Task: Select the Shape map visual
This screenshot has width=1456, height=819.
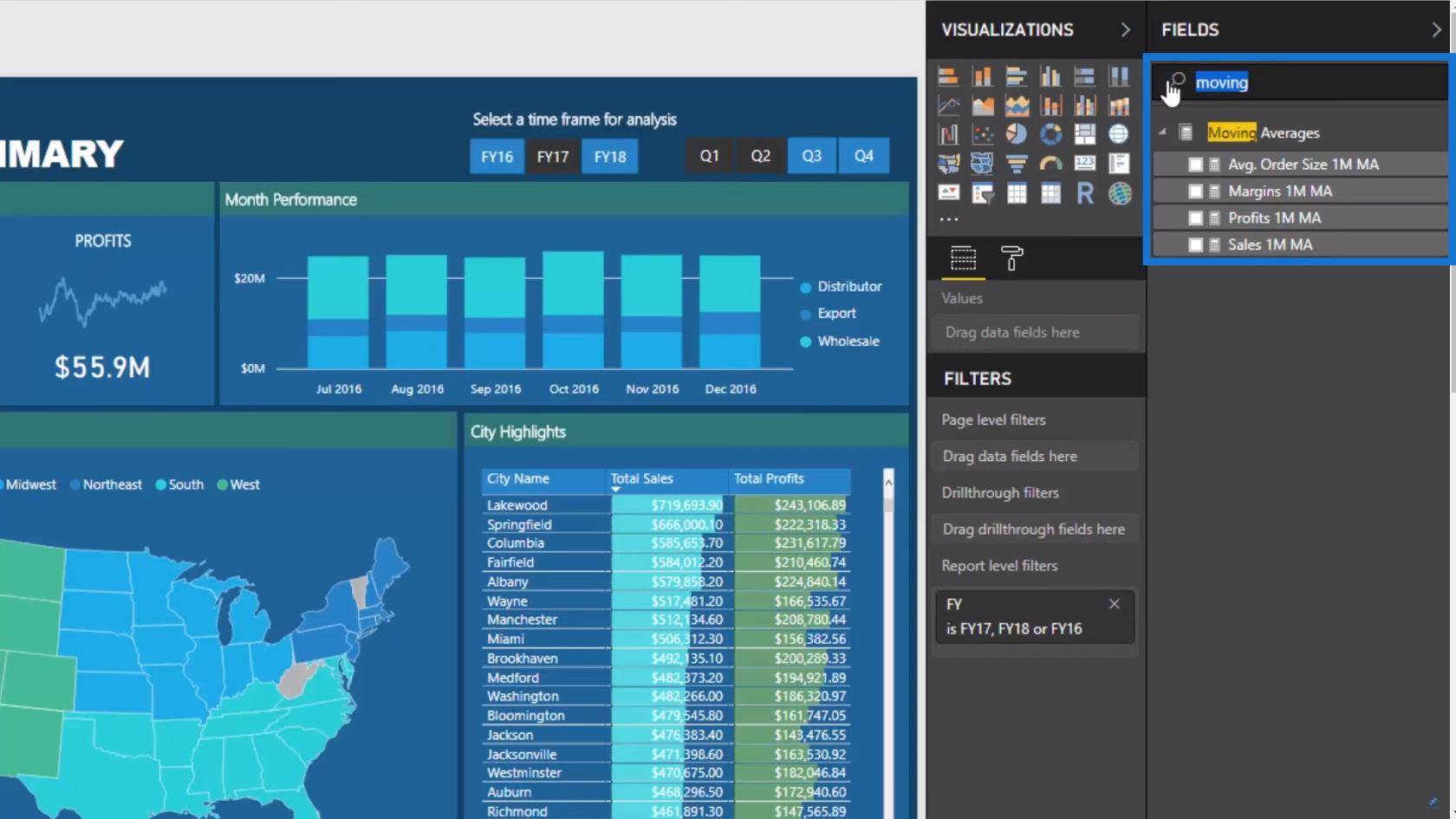Action: point(983,163)
